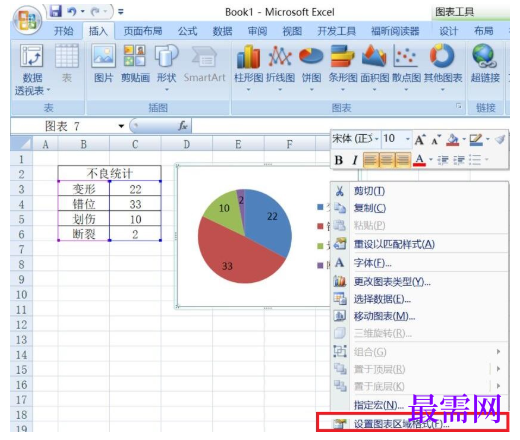Switch to the 开始 ribbon tab

click(x=63, y=31)
